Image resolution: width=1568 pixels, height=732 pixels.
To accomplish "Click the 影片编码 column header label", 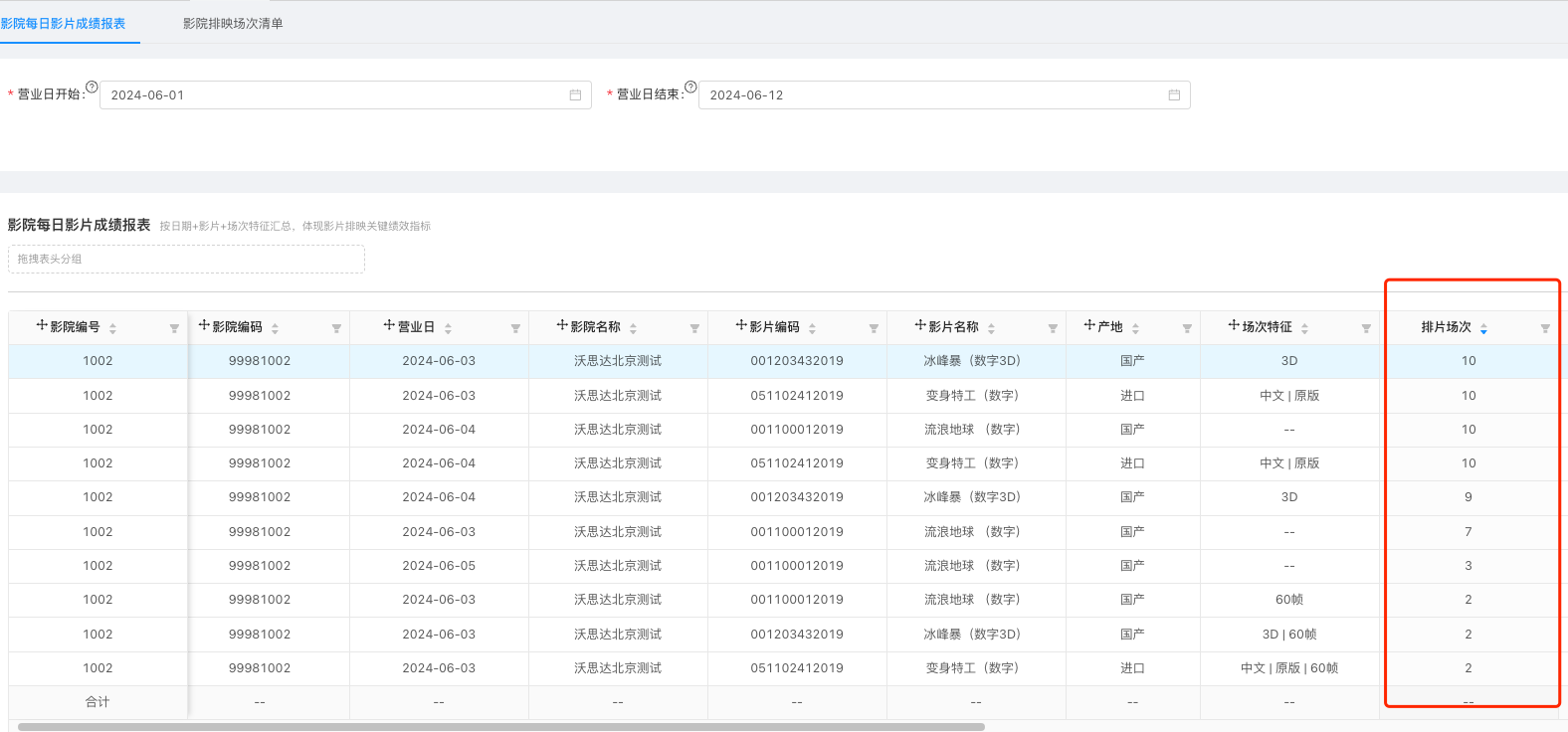I will pos(774,327).
